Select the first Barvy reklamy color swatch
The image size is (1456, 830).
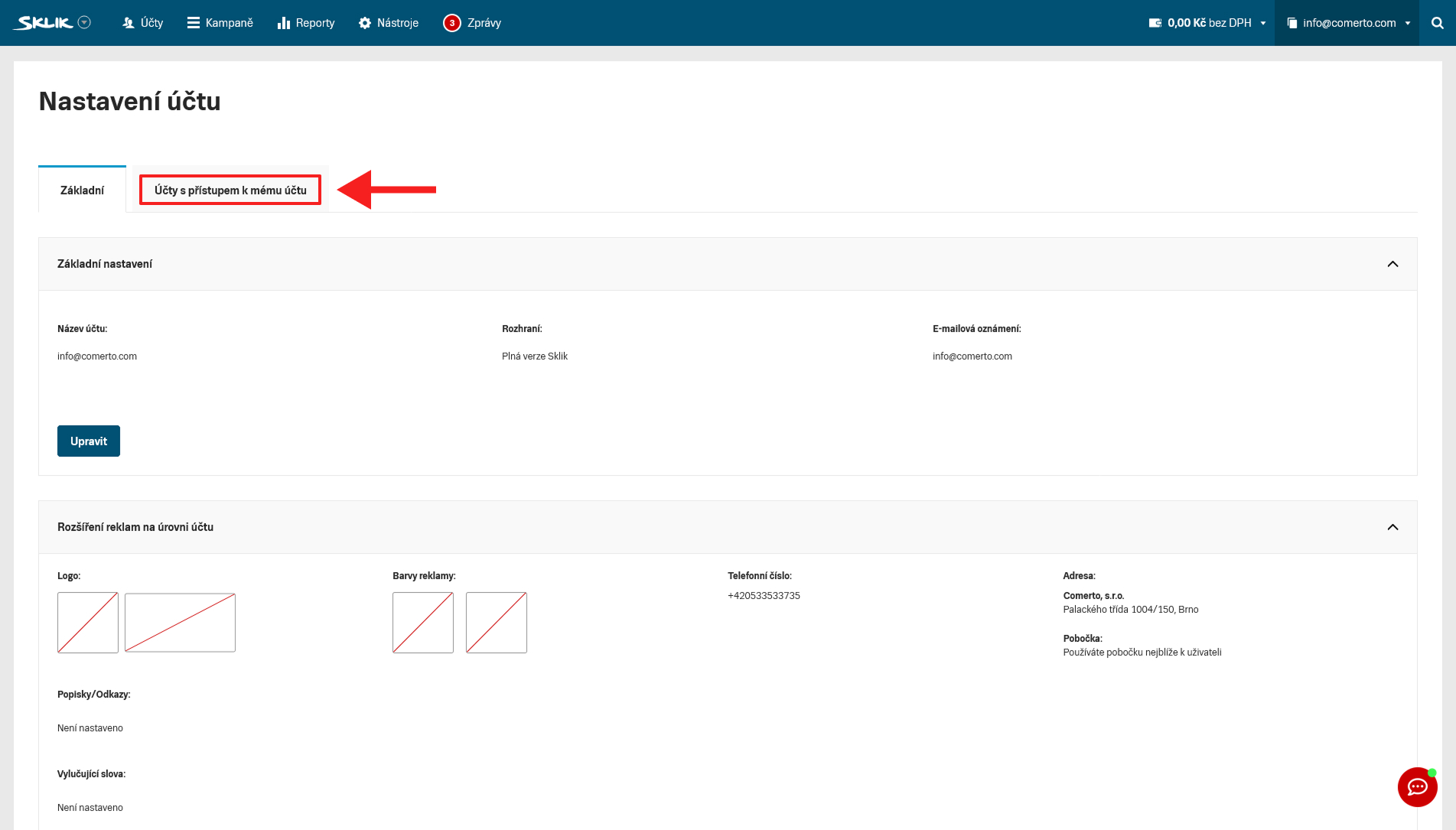[423, 623]
